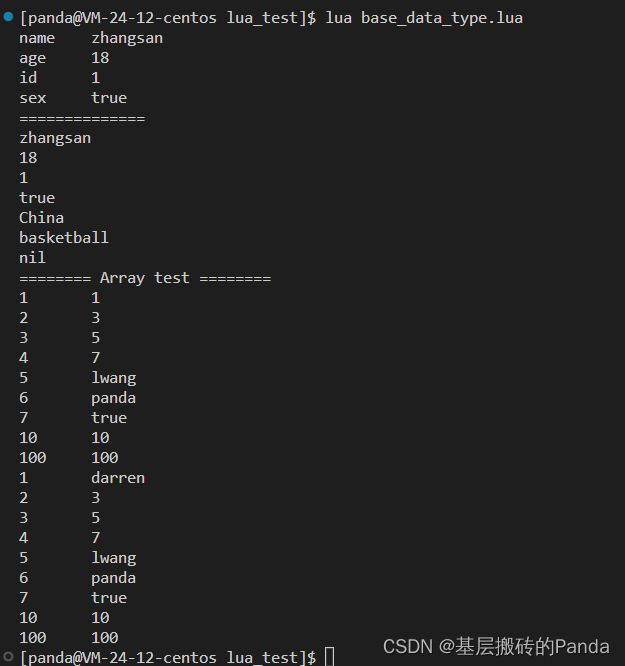625x666 pixels.
Task: Click the 'China' output line
Action: click(x=42, y=218)
